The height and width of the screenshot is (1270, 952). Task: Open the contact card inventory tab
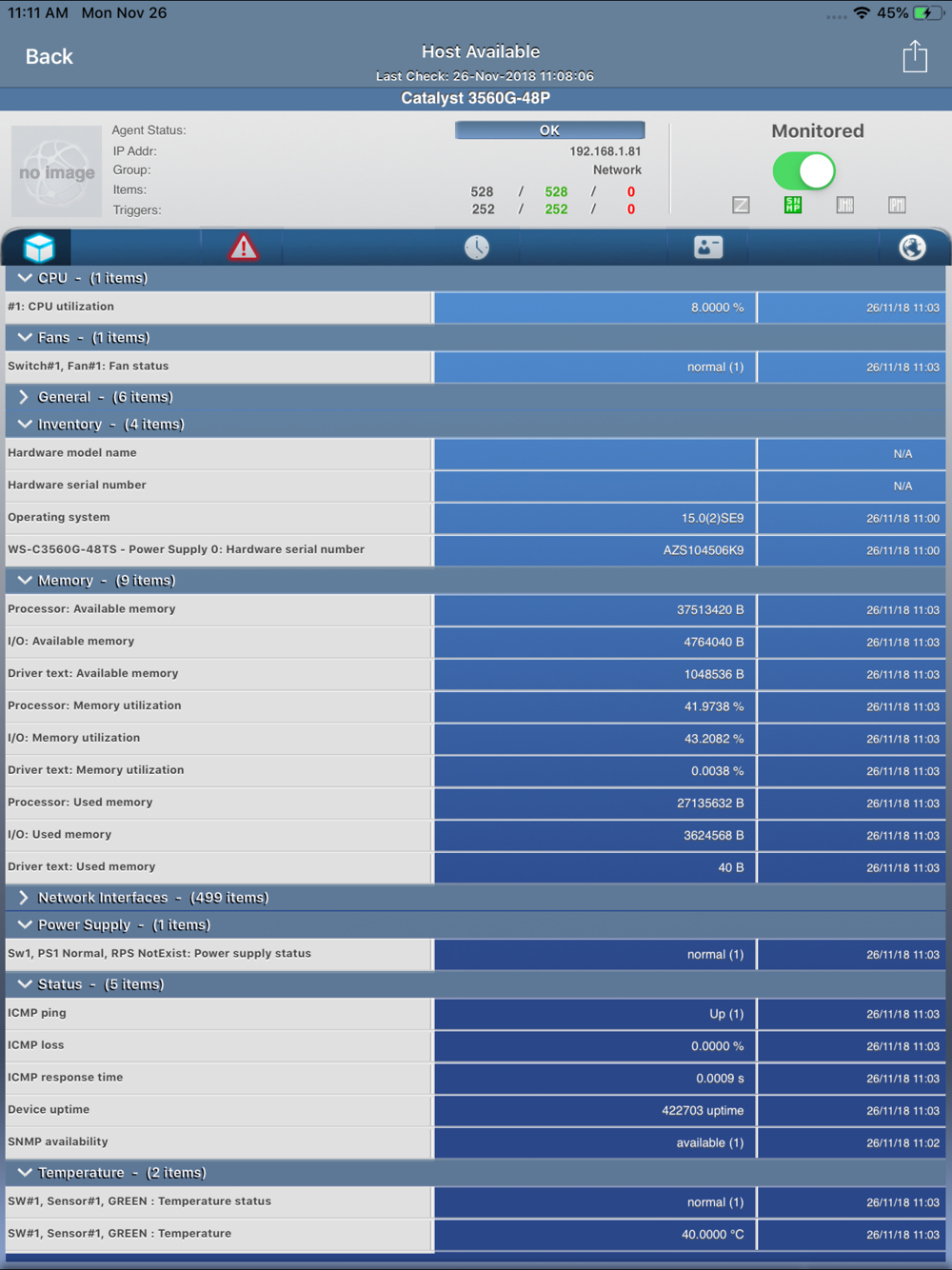point(708,248)
